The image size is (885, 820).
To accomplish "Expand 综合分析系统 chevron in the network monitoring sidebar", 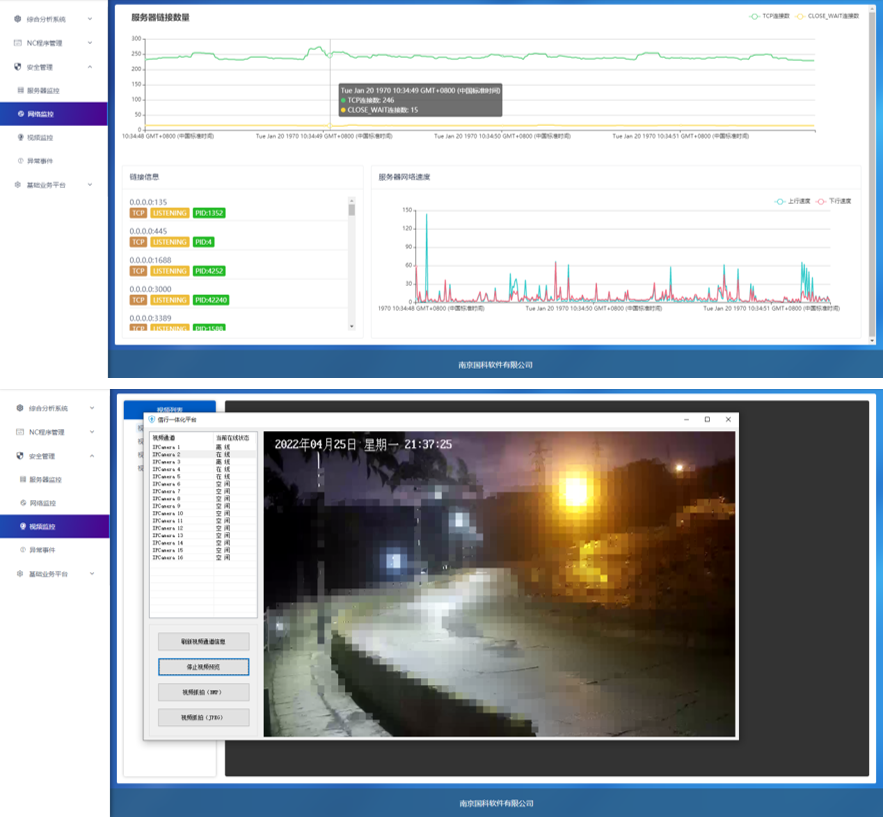I will [x=90, y=19].
